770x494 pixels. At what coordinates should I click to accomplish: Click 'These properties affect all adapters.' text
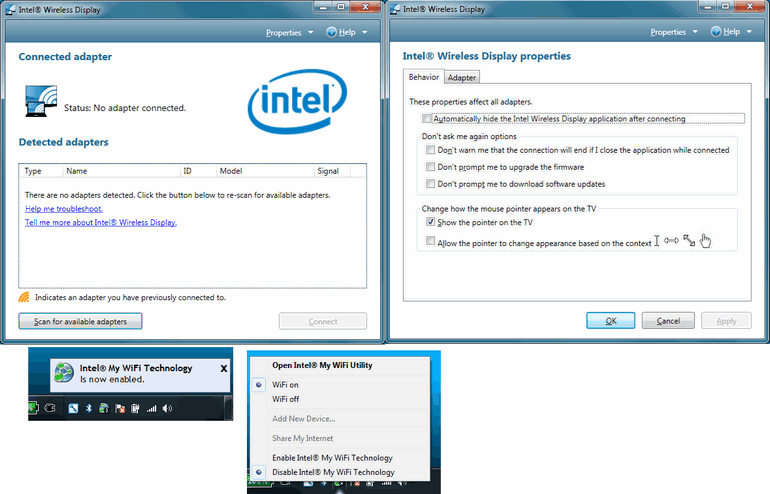tap(470, 102)
